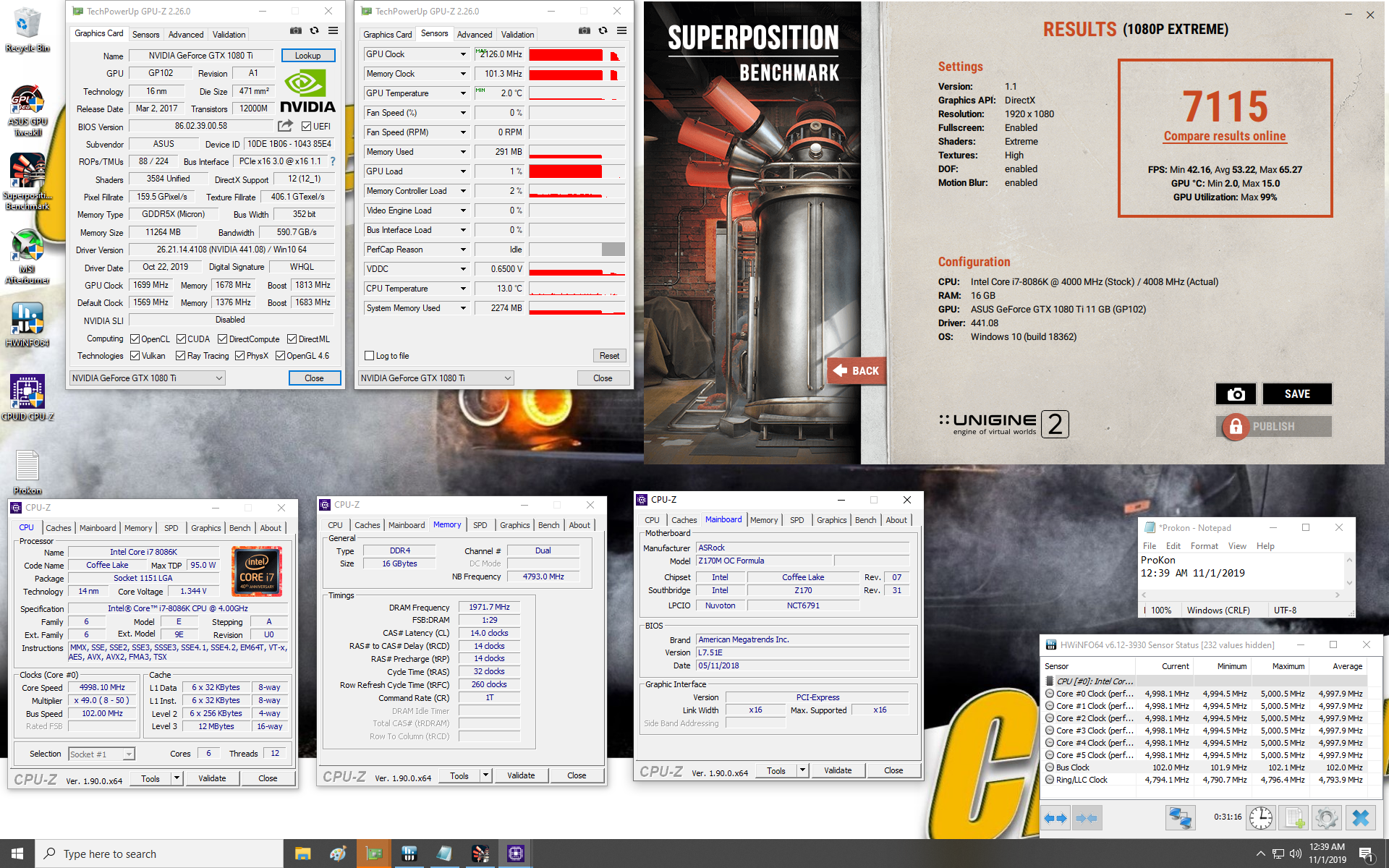Screen dimensions: 1389x868
Task: Open HWiNFO sensor settings gear icon
Action: coord(1326,818)
